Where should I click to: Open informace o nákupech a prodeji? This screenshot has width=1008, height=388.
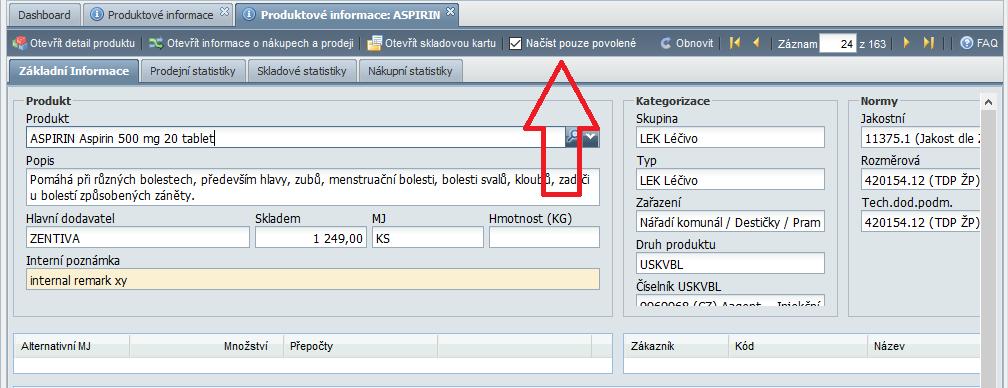click(260, 44)
